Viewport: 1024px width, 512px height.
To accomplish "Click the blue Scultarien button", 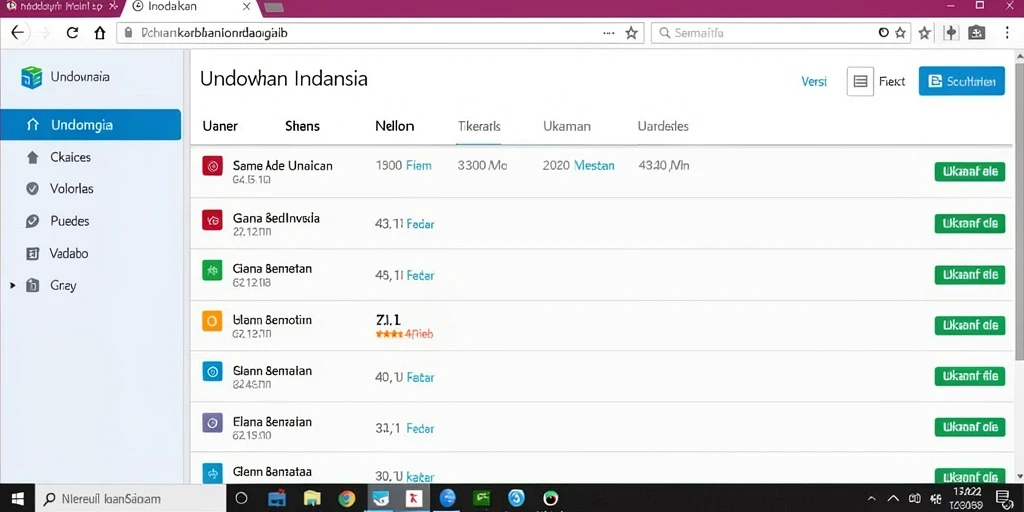I will (961, 82).
